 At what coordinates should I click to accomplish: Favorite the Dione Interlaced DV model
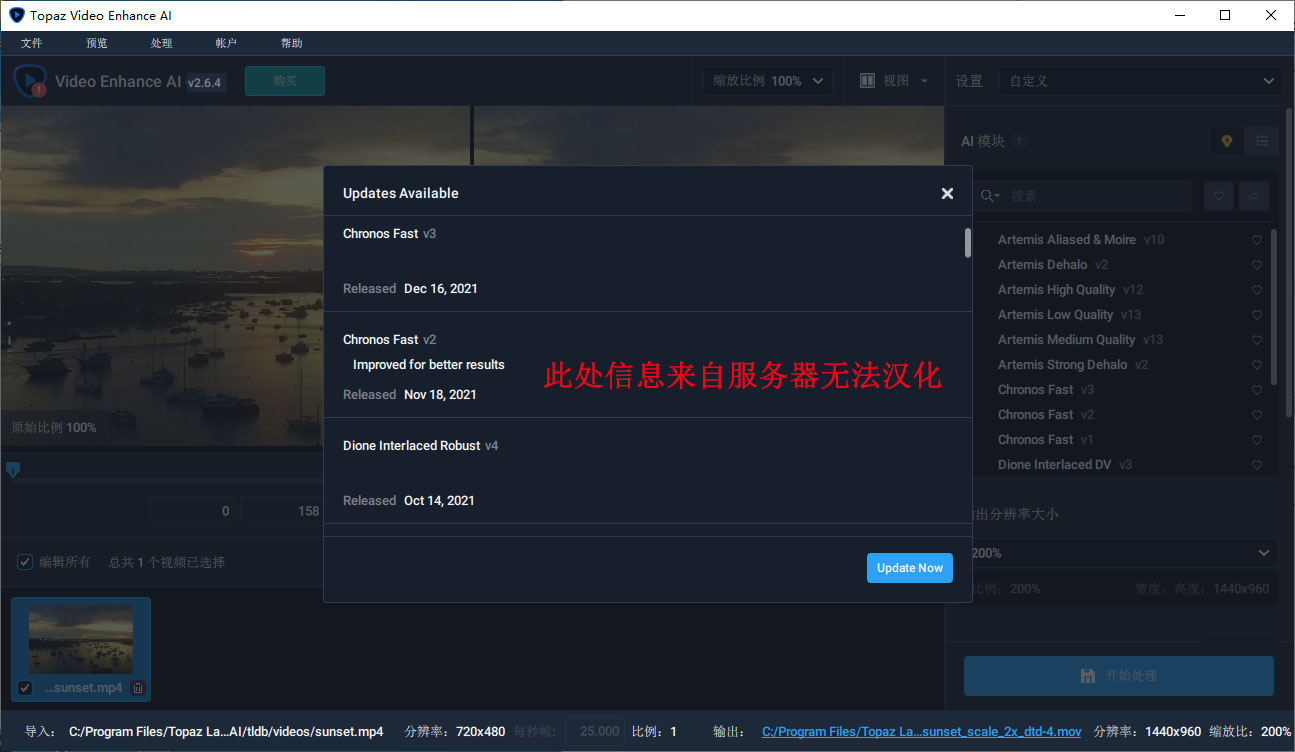tap(1257, 465)
